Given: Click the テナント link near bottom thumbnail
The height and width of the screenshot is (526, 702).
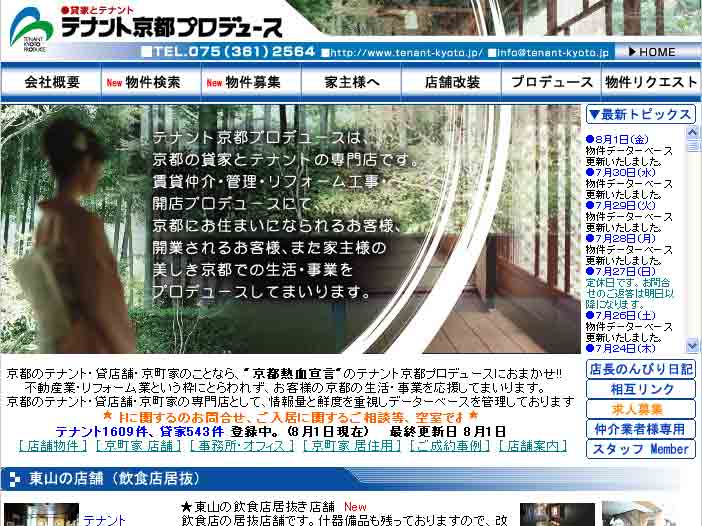Looking at the screenshot, I should 104,520.
